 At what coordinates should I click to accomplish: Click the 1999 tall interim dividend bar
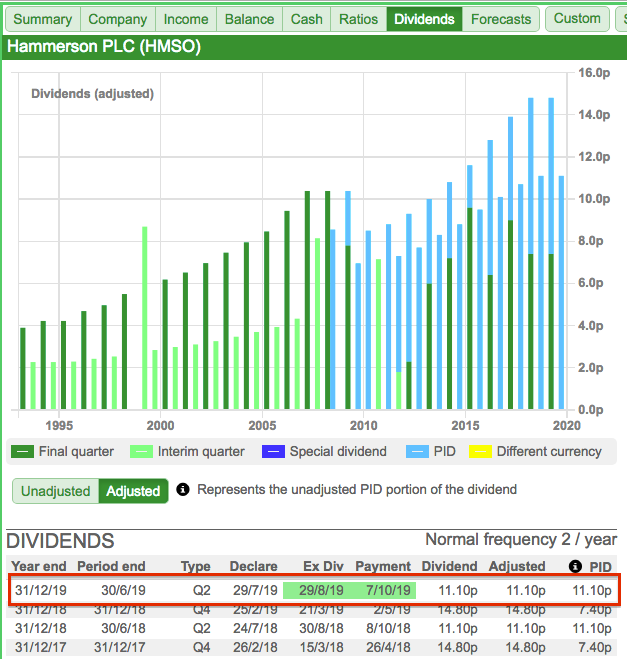(x=145, y=318)
